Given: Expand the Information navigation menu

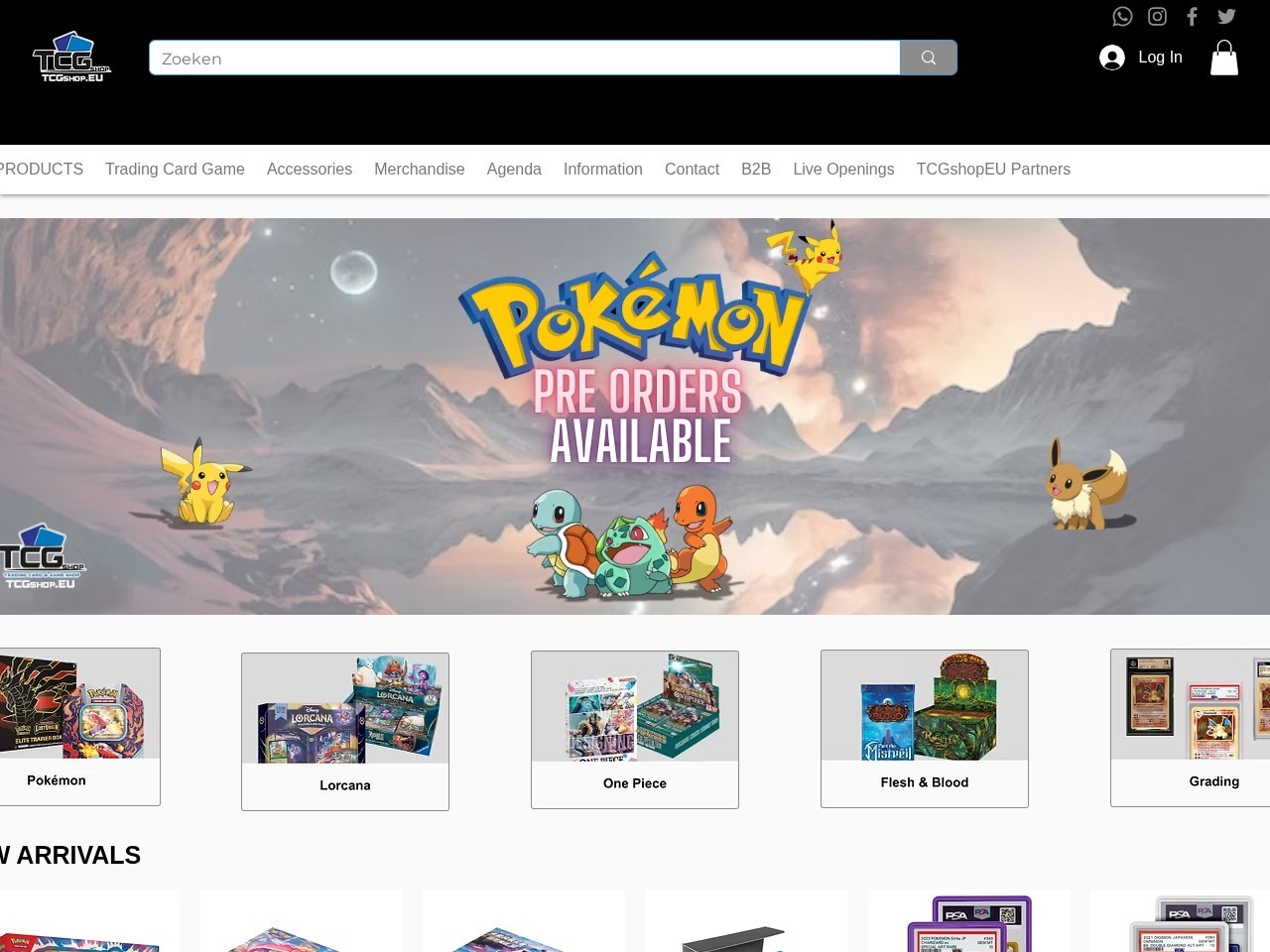Looking at the screenshot, I should pos(602,169).
